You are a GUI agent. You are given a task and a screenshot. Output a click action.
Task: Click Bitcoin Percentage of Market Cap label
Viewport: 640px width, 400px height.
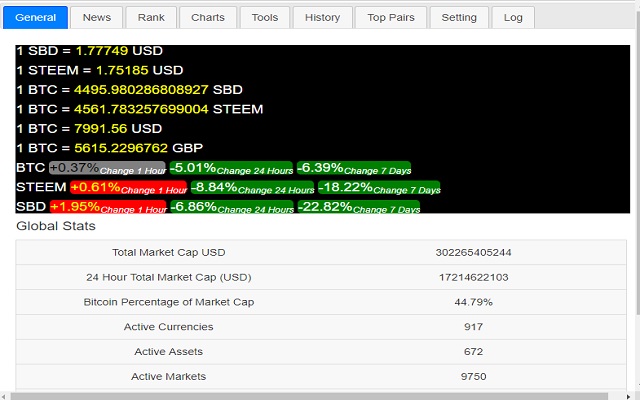169,302
